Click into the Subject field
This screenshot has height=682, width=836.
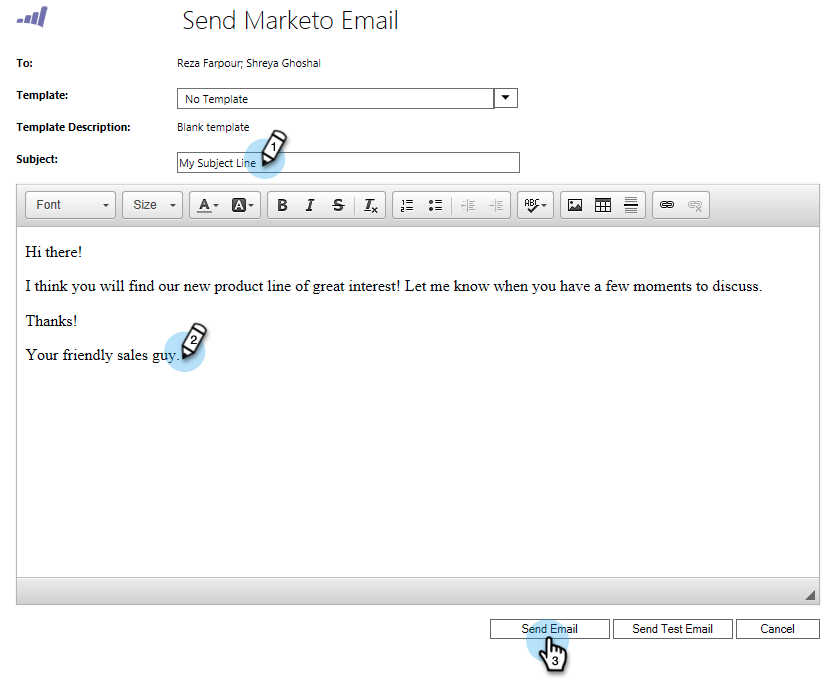point(348,163)
